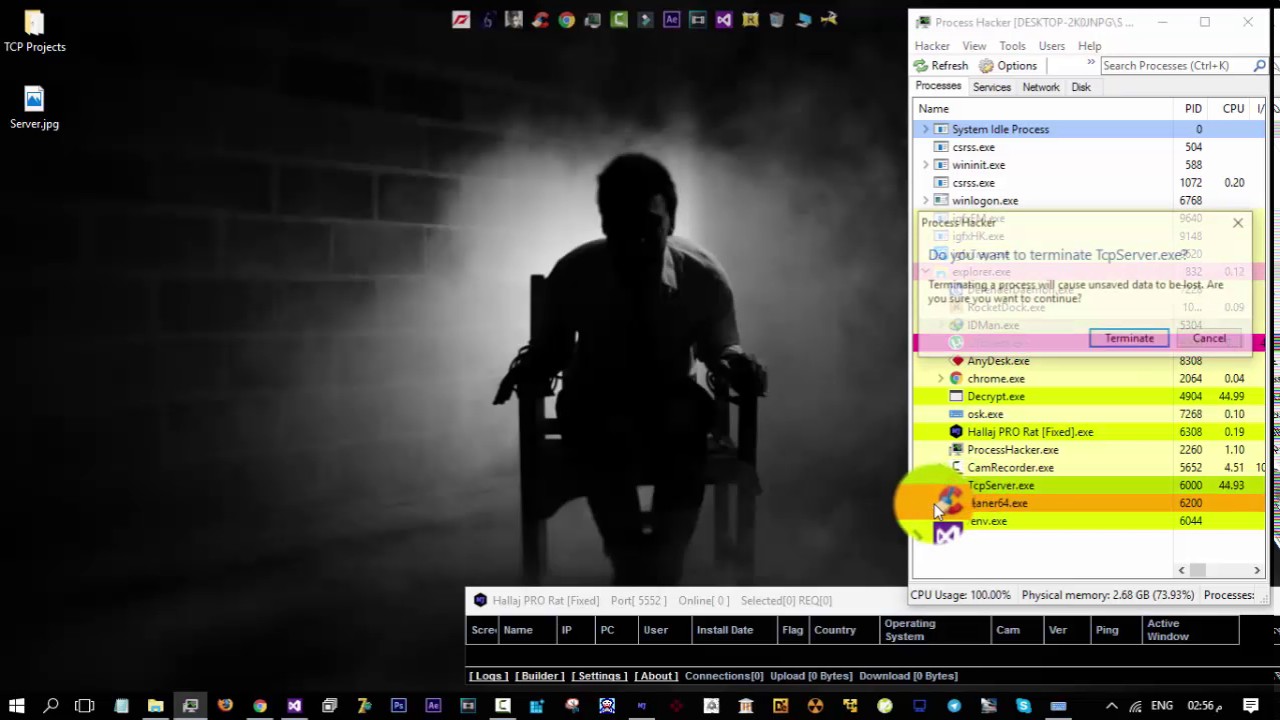Screen dimensions: 1280x720
Task: Open the Action Center notifications icon
Action: coord(1250,706)
